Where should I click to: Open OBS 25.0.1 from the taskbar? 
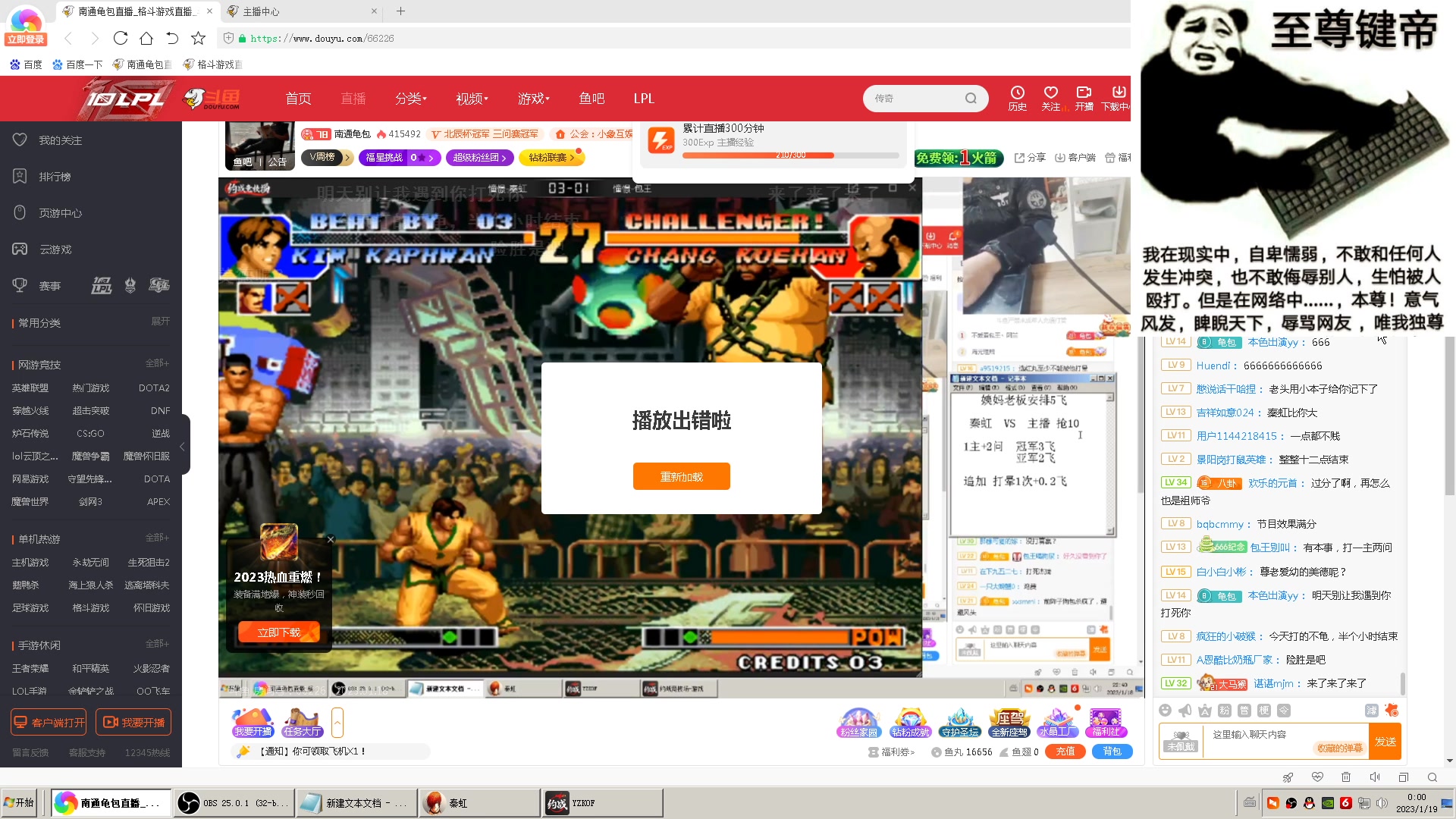click(x=233, y=803)
